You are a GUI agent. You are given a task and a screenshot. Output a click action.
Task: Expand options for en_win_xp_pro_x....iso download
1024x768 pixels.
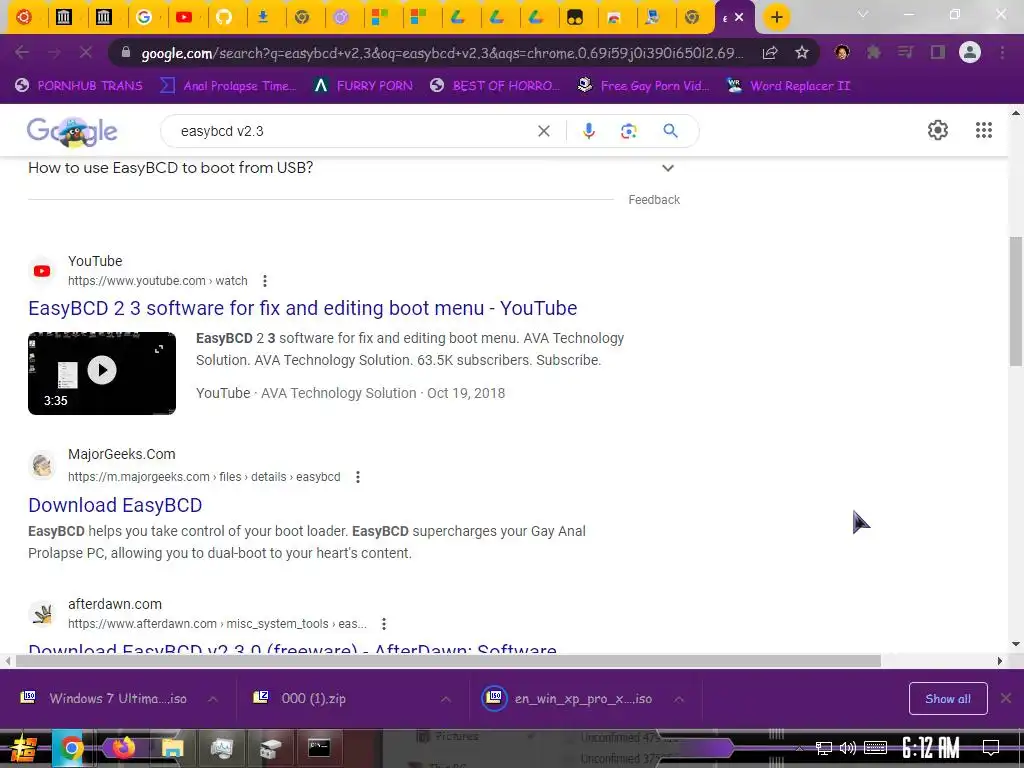[x=679, y=699]
